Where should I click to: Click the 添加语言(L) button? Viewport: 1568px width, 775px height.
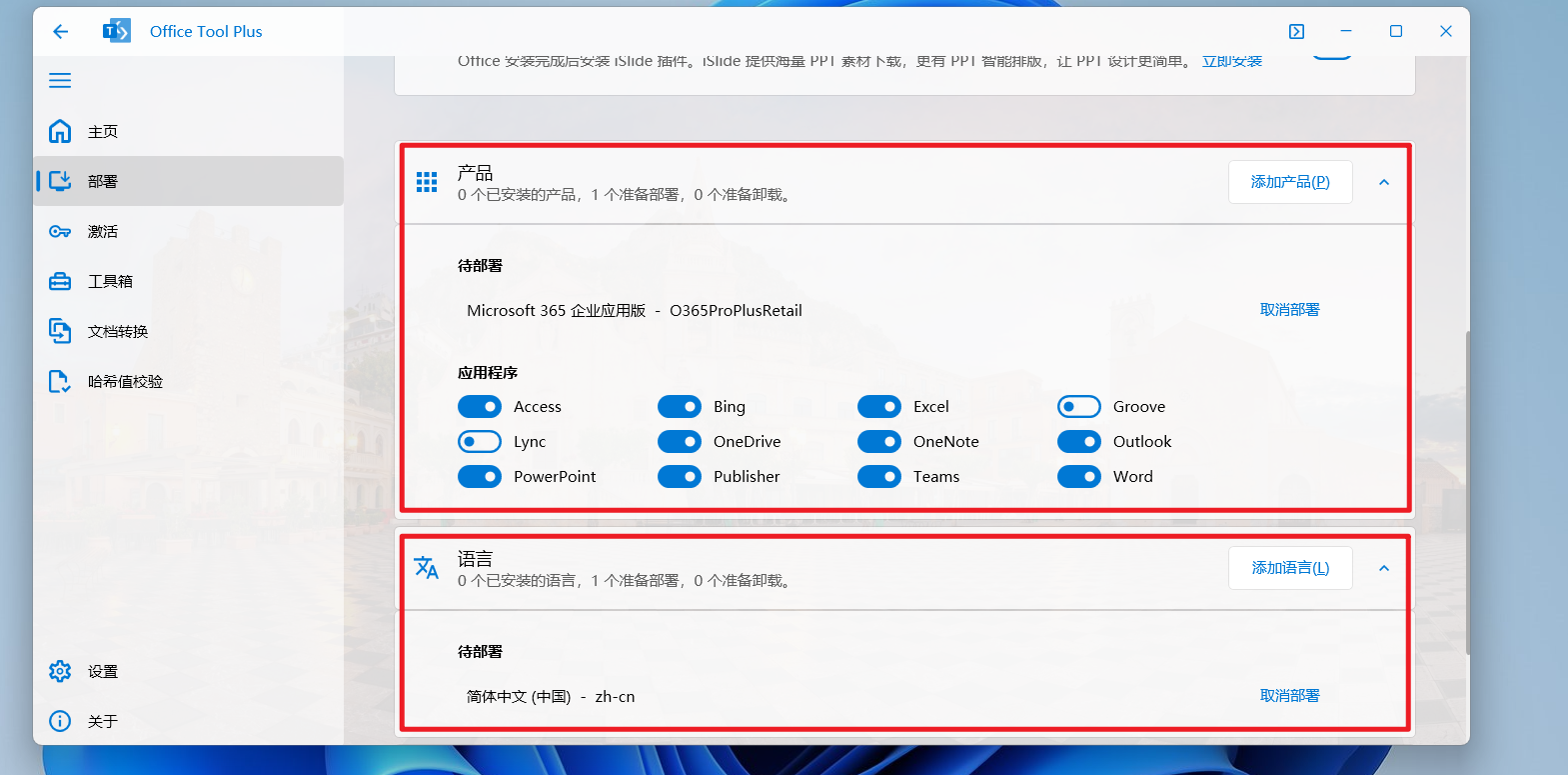[1290, 568]
